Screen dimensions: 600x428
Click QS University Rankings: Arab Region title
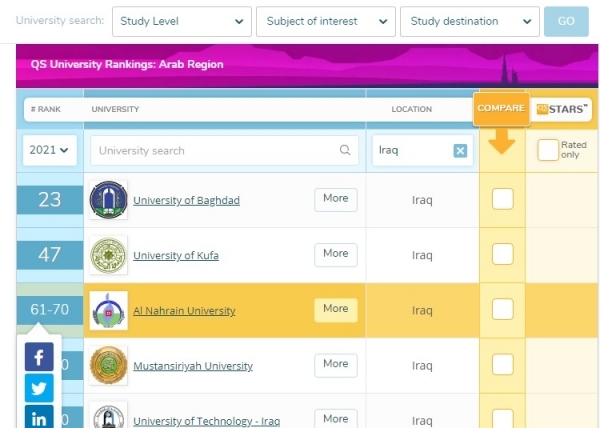(127, 64)
